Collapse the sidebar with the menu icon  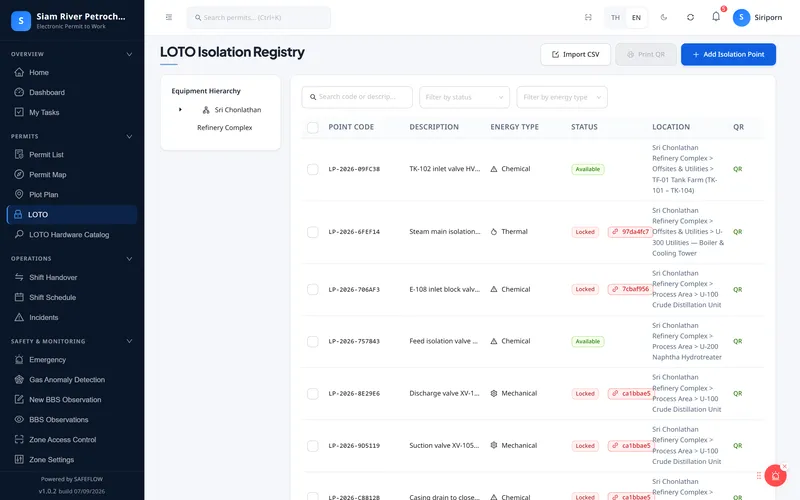[x=169, y=17]
